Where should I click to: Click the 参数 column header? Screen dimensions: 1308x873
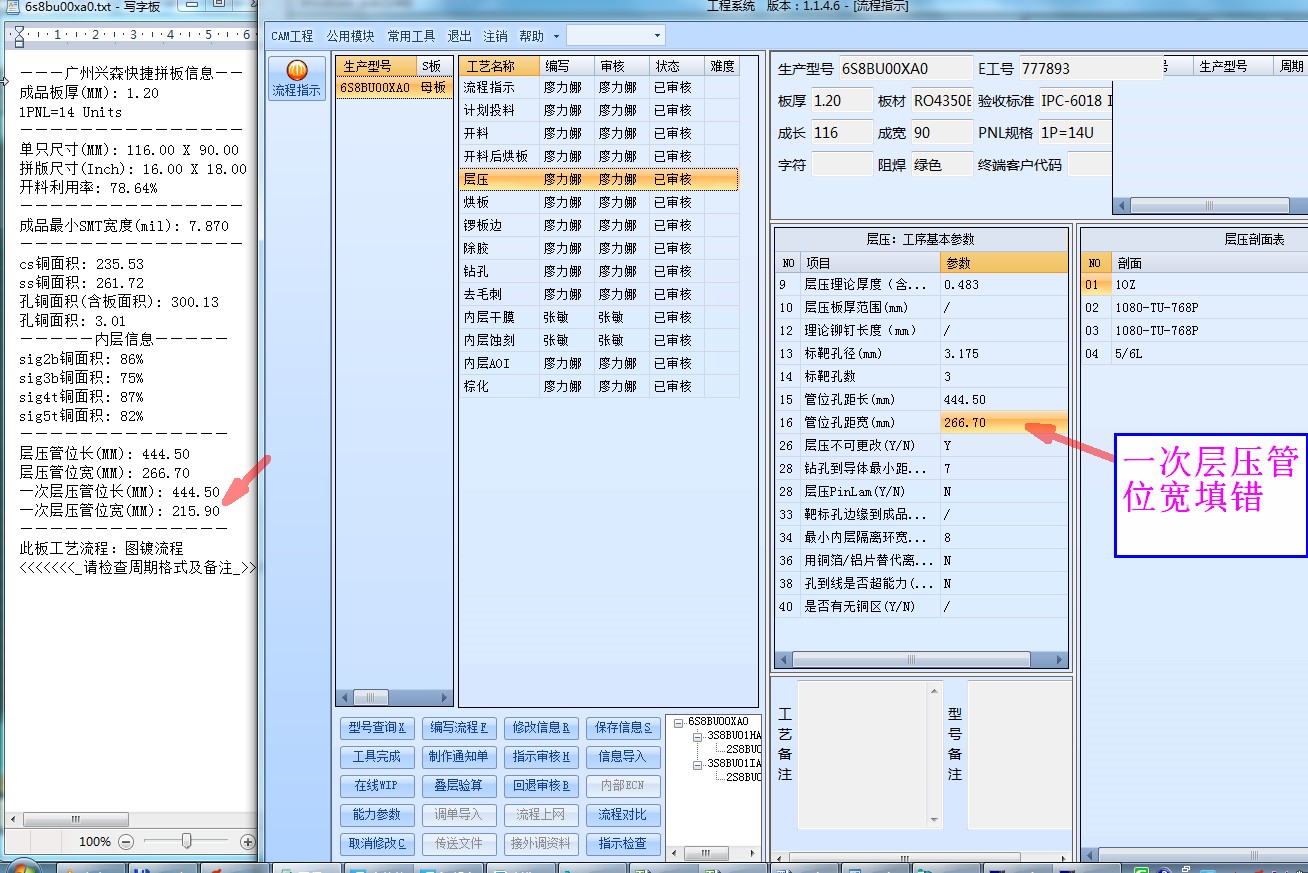pyautogui.click(x=1004, y=263)
